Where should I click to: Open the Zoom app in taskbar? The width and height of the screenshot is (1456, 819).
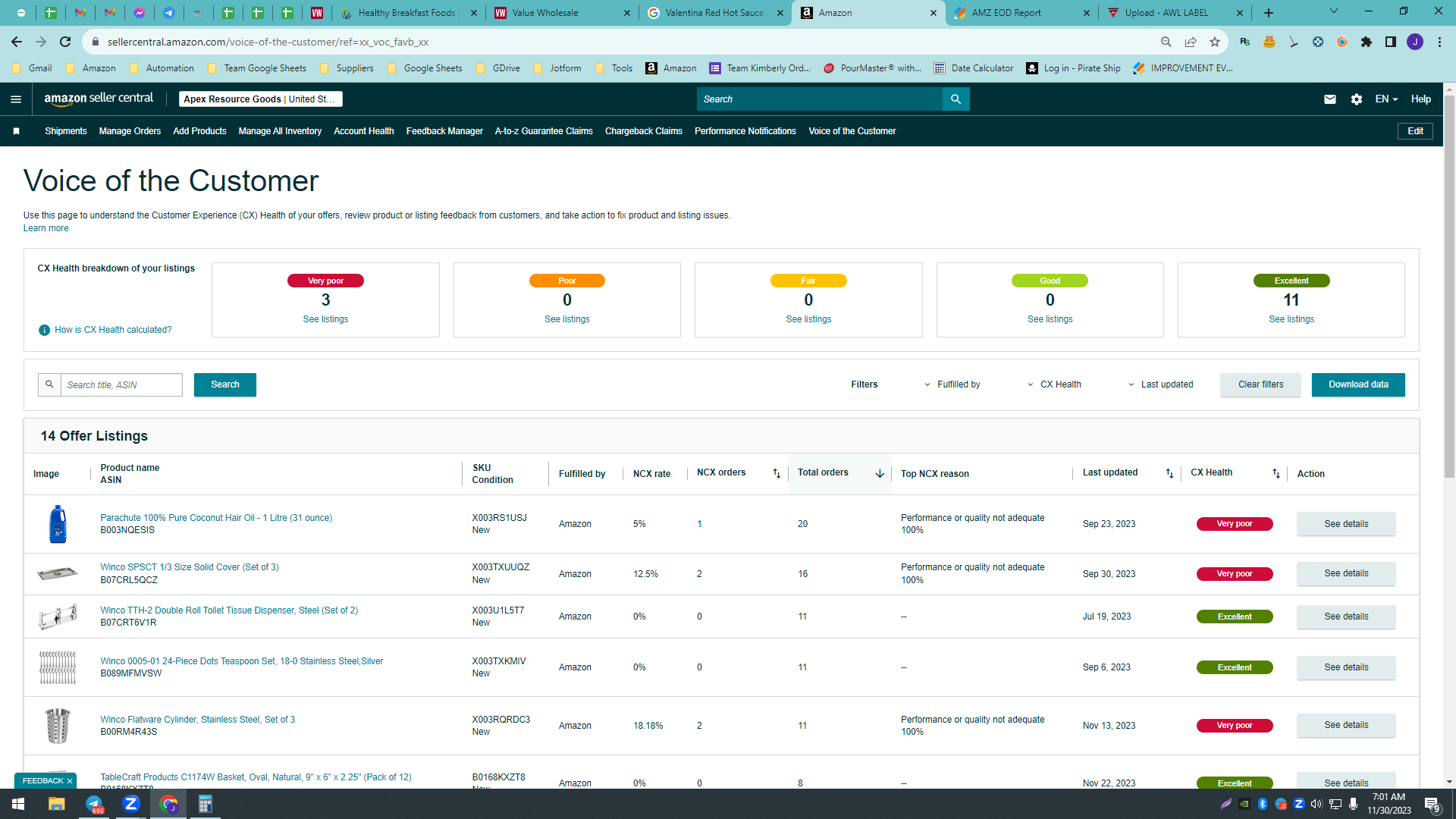click(131, 804)
